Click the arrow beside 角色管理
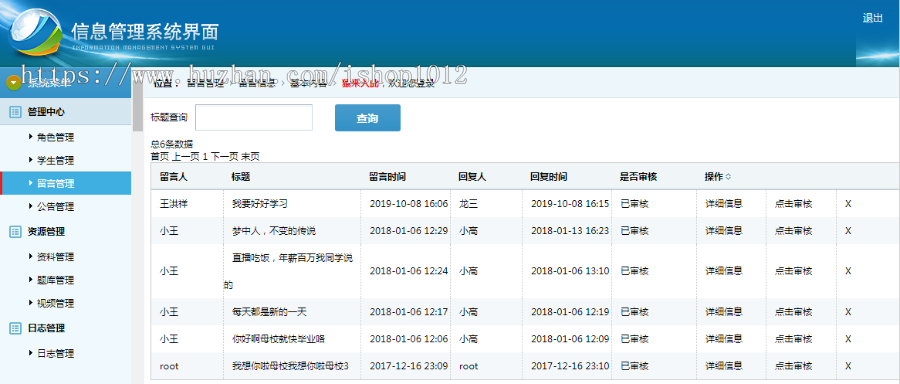900x384 pixels. (30, 137)
